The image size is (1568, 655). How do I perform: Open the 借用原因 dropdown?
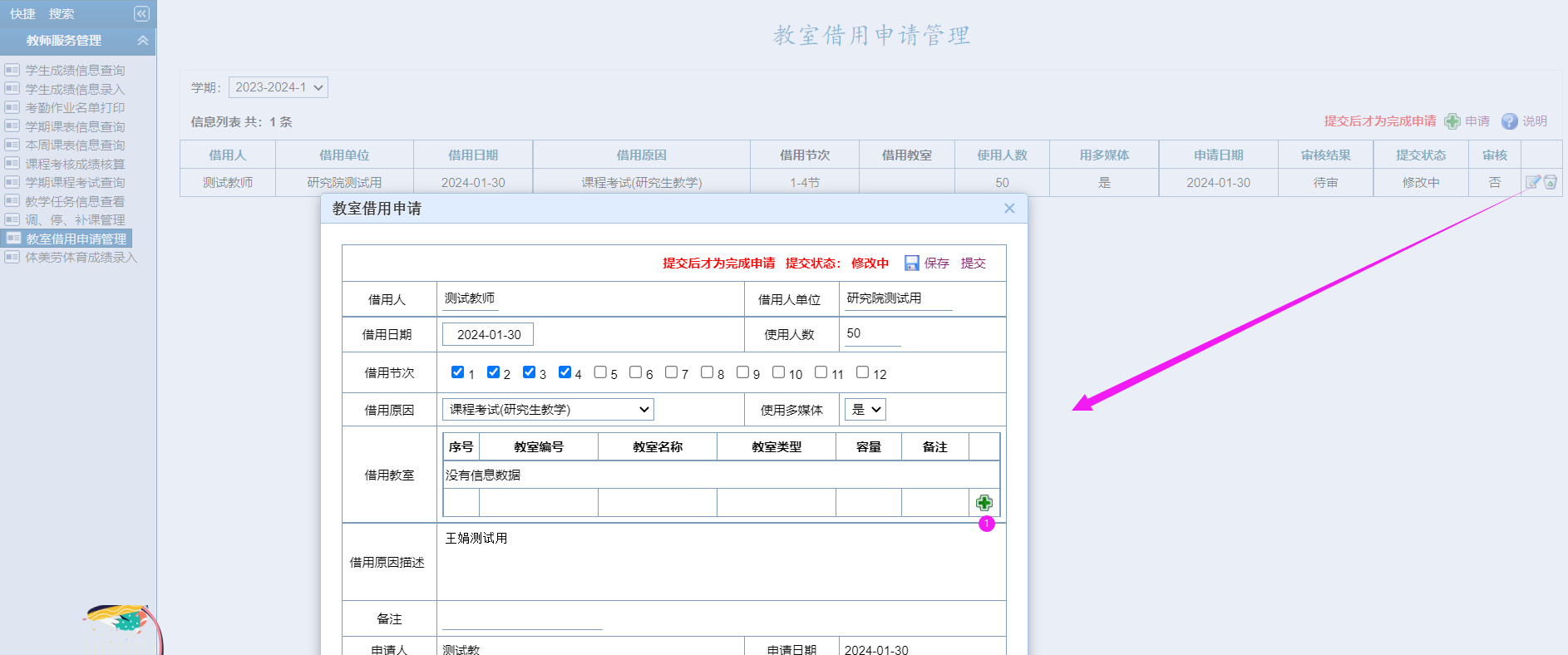point(548,410)
